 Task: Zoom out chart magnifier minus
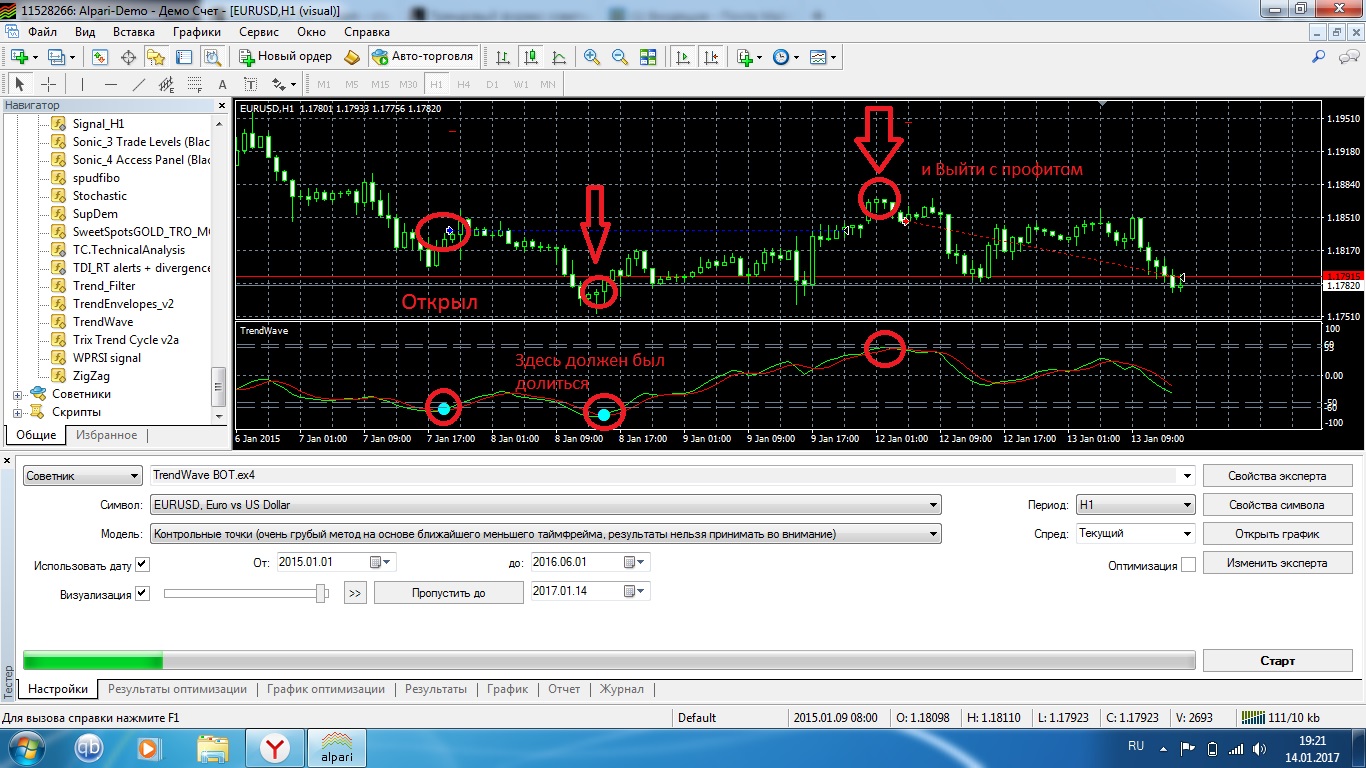tap(620, 57)
